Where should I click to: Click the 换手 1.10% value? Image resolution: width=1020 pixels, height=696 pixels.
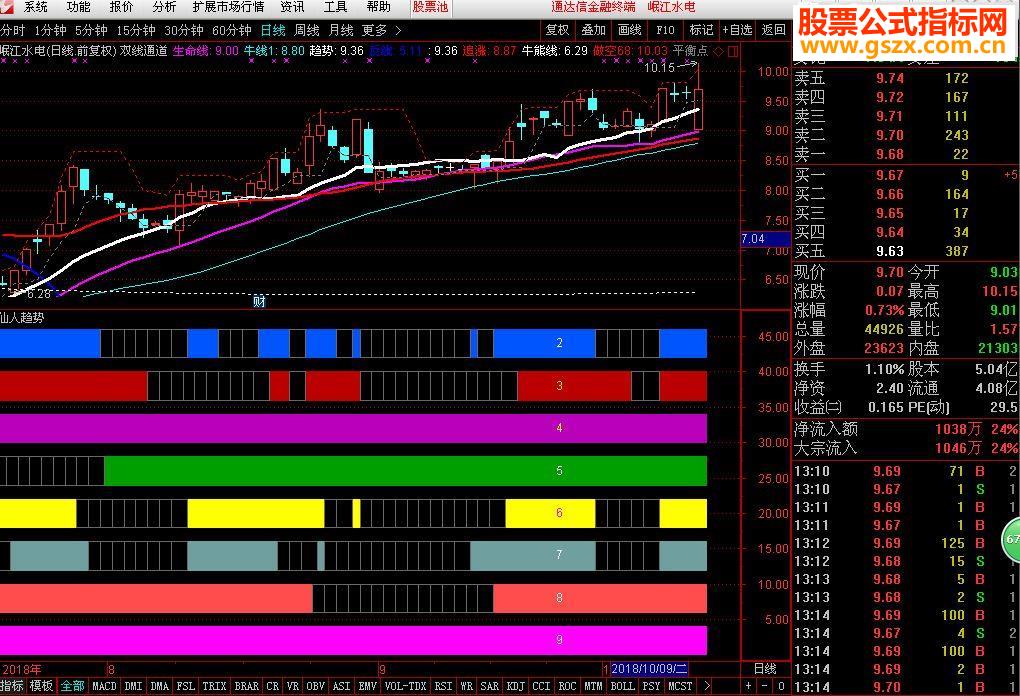pos(884,369)
